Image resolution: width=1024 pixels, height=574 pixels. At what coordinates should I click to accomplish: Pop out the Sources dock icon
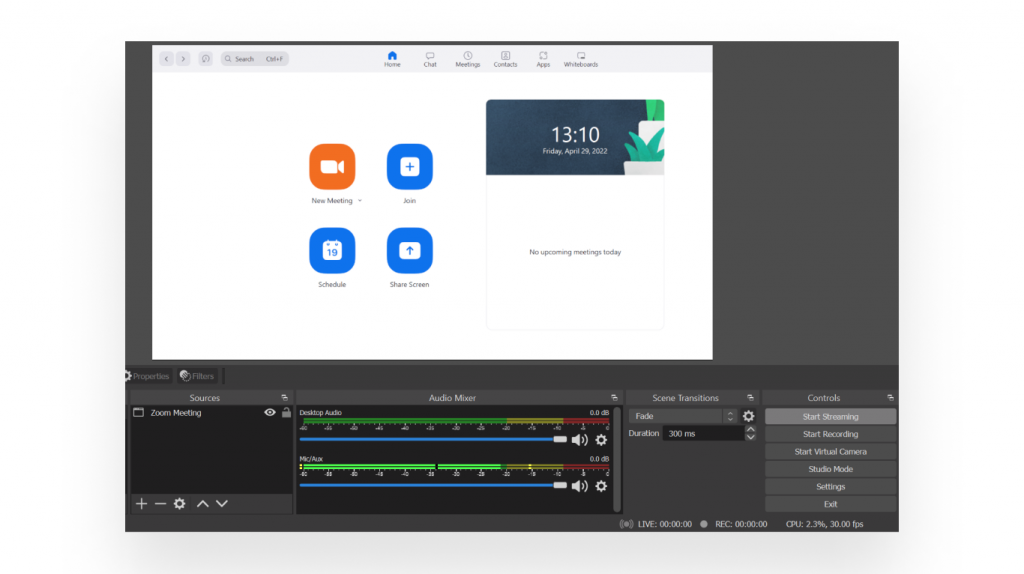(x=284, y=398)
